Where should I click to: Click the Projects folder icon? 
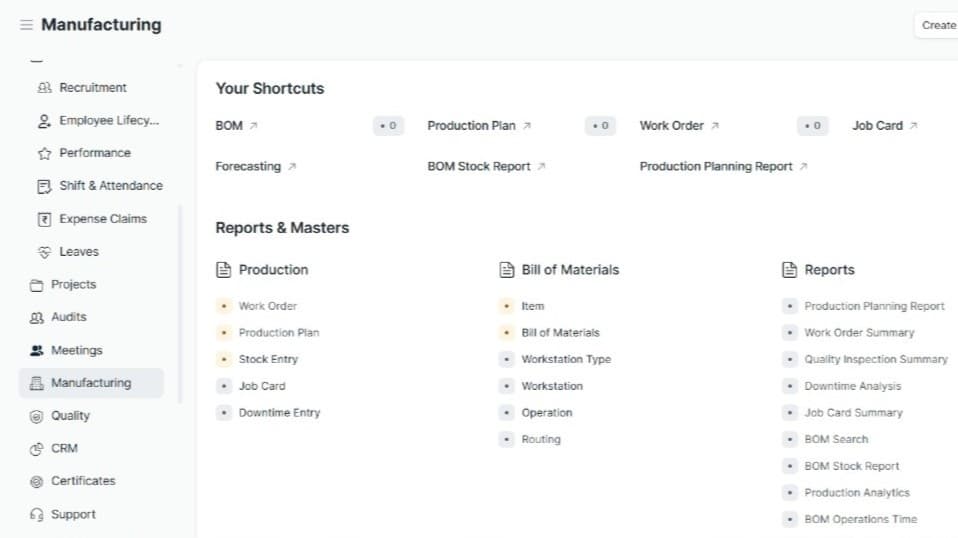(36, 285)
